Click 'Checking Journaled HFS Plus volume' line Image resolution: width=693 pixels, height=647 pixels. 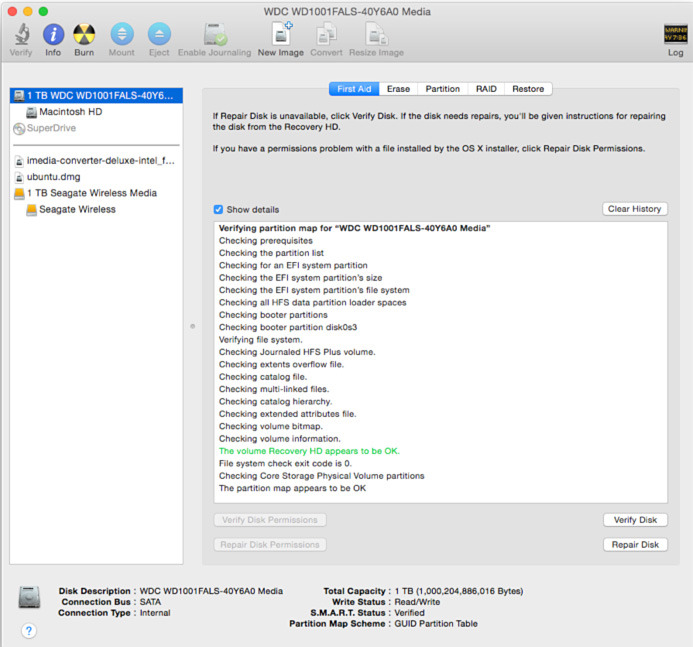tap(297, 352)
